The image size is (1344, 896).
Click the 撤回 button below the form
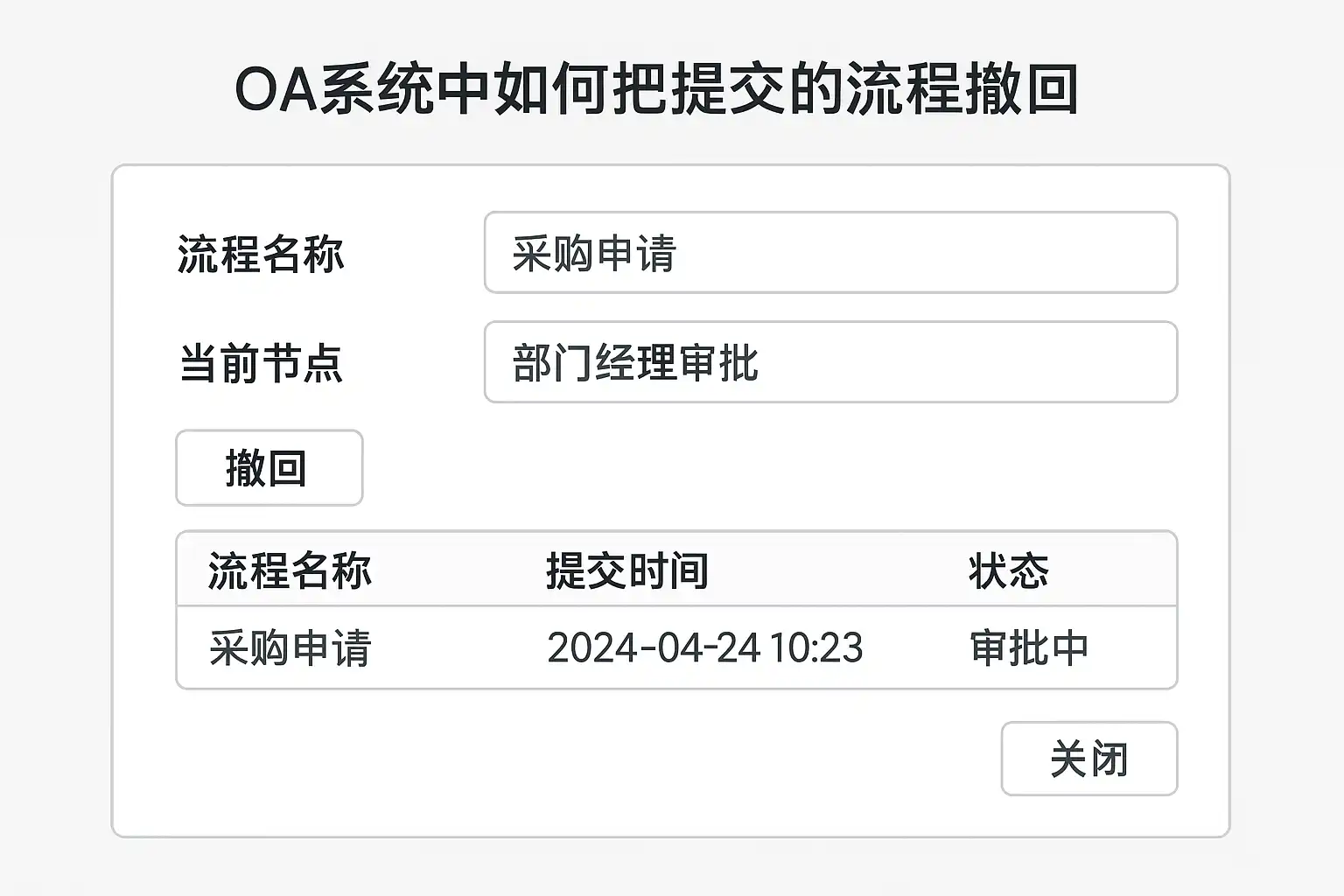[269, 468]
